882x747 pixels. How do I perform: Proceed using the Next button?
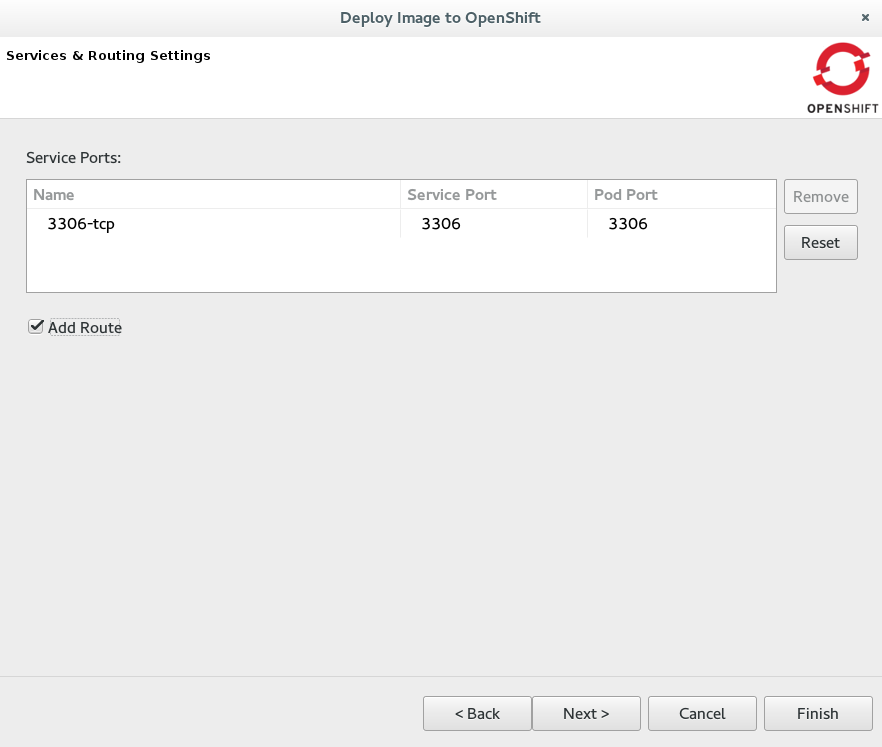[x=586, y=713]
